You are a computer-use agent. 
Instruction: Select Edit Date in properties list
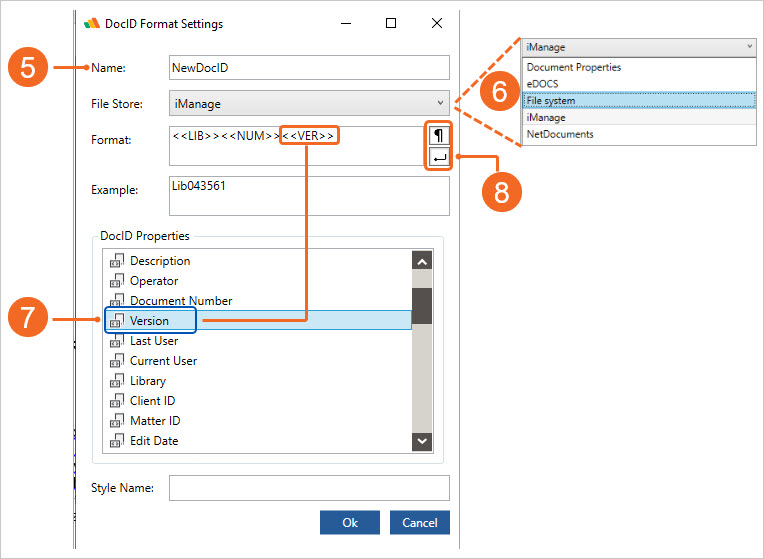257,441
